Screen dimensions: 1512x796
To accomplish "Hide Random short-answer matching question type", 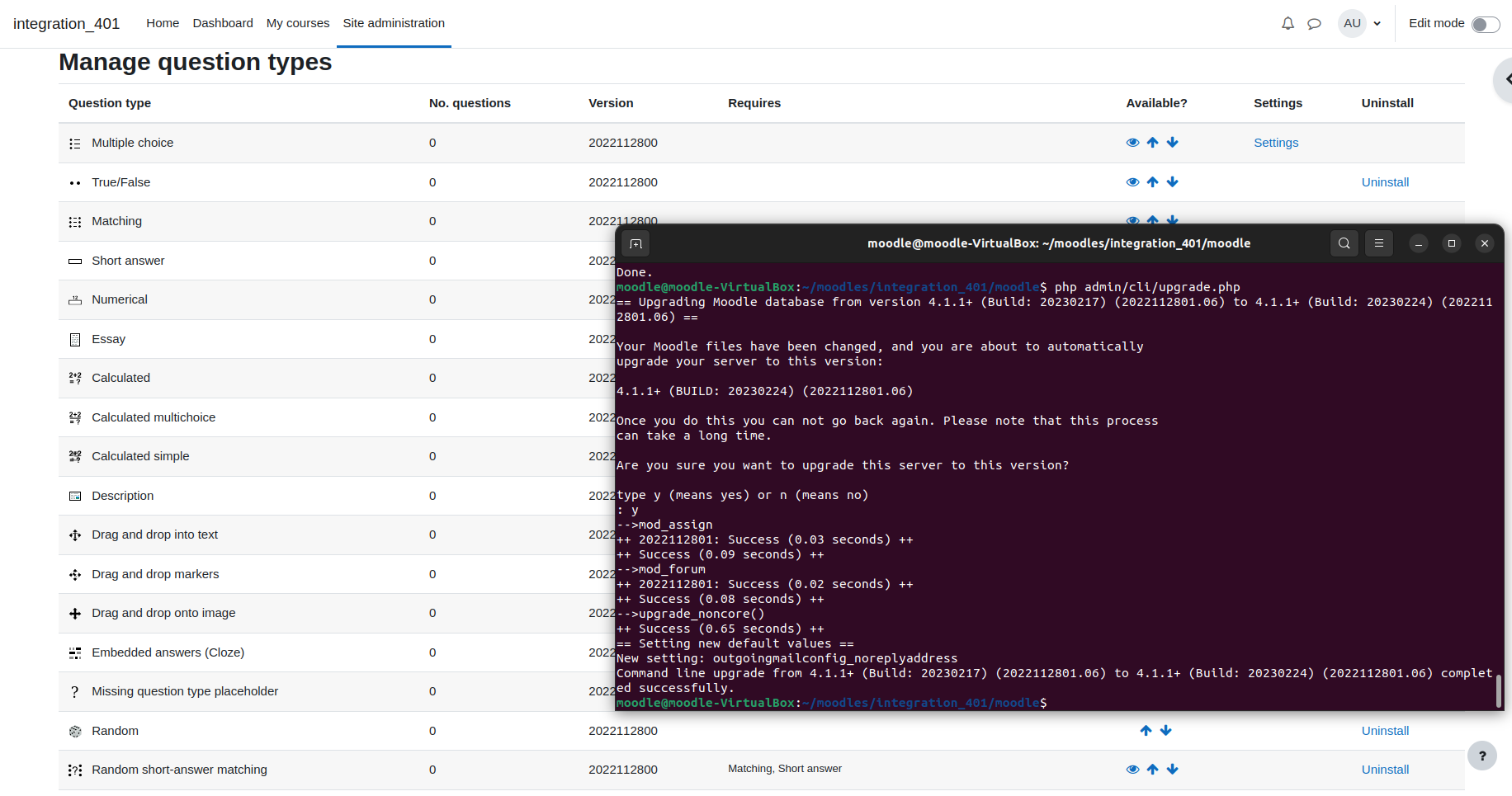I will click(x=1132, y=770).
